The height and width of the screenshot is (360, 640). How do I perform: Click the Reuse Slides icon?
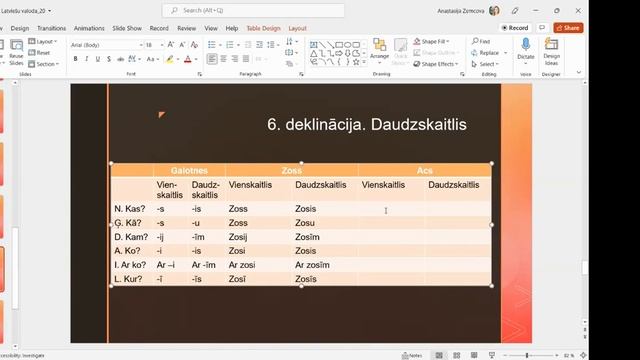[16, 53]
